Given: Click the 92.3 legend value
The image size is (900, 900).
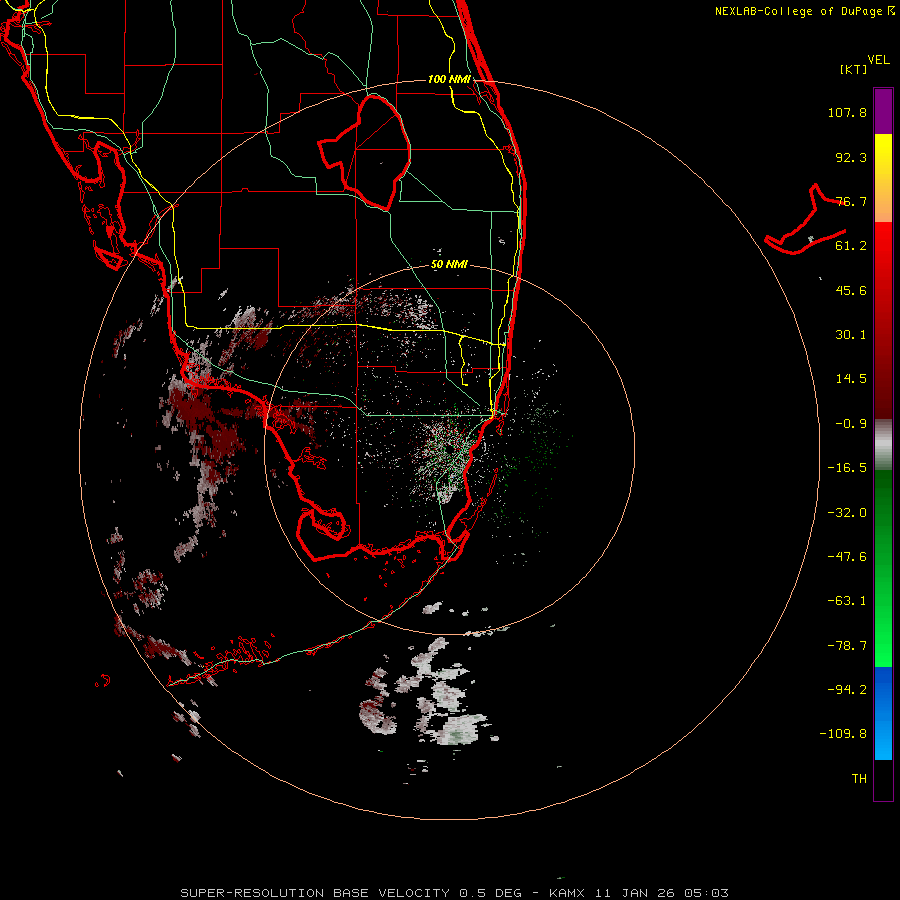Looking at the screenshot, I should [851, 157].
